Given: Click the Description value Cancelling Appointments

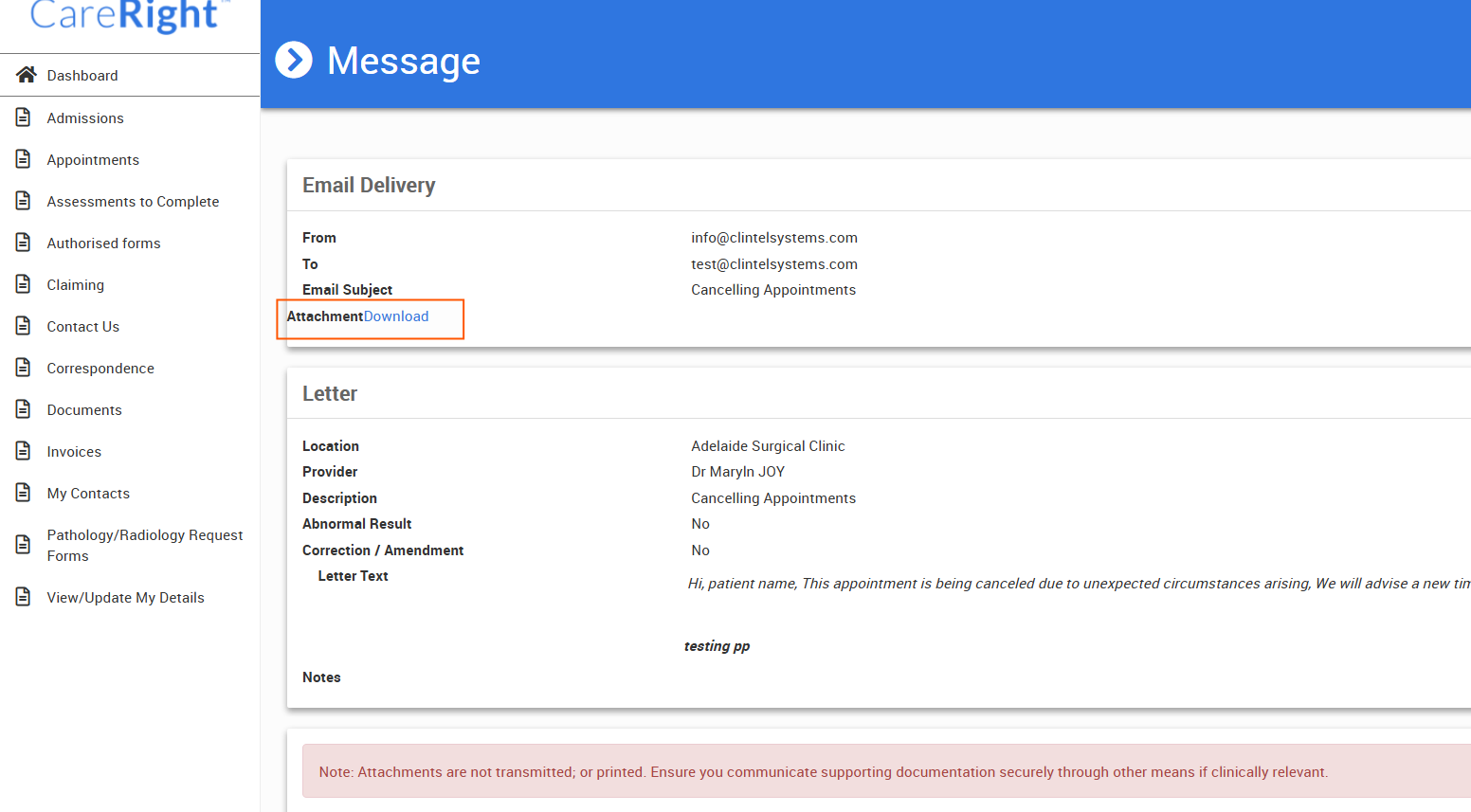Looking at the screenshot, I should [773, 498].
